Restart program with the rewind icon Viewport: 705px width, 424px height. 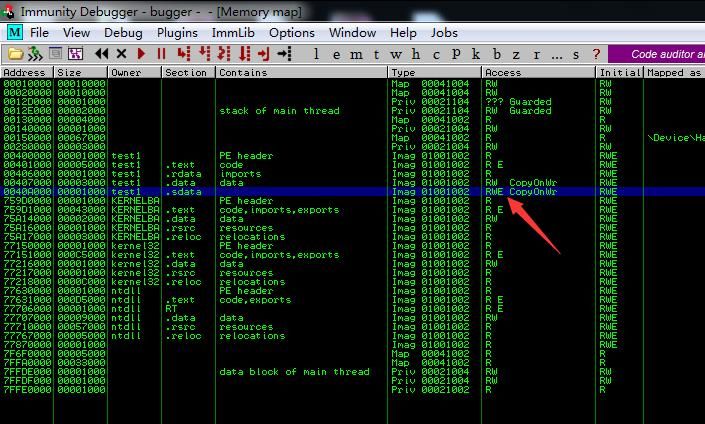pyautogui.click(x=102, y=54)
